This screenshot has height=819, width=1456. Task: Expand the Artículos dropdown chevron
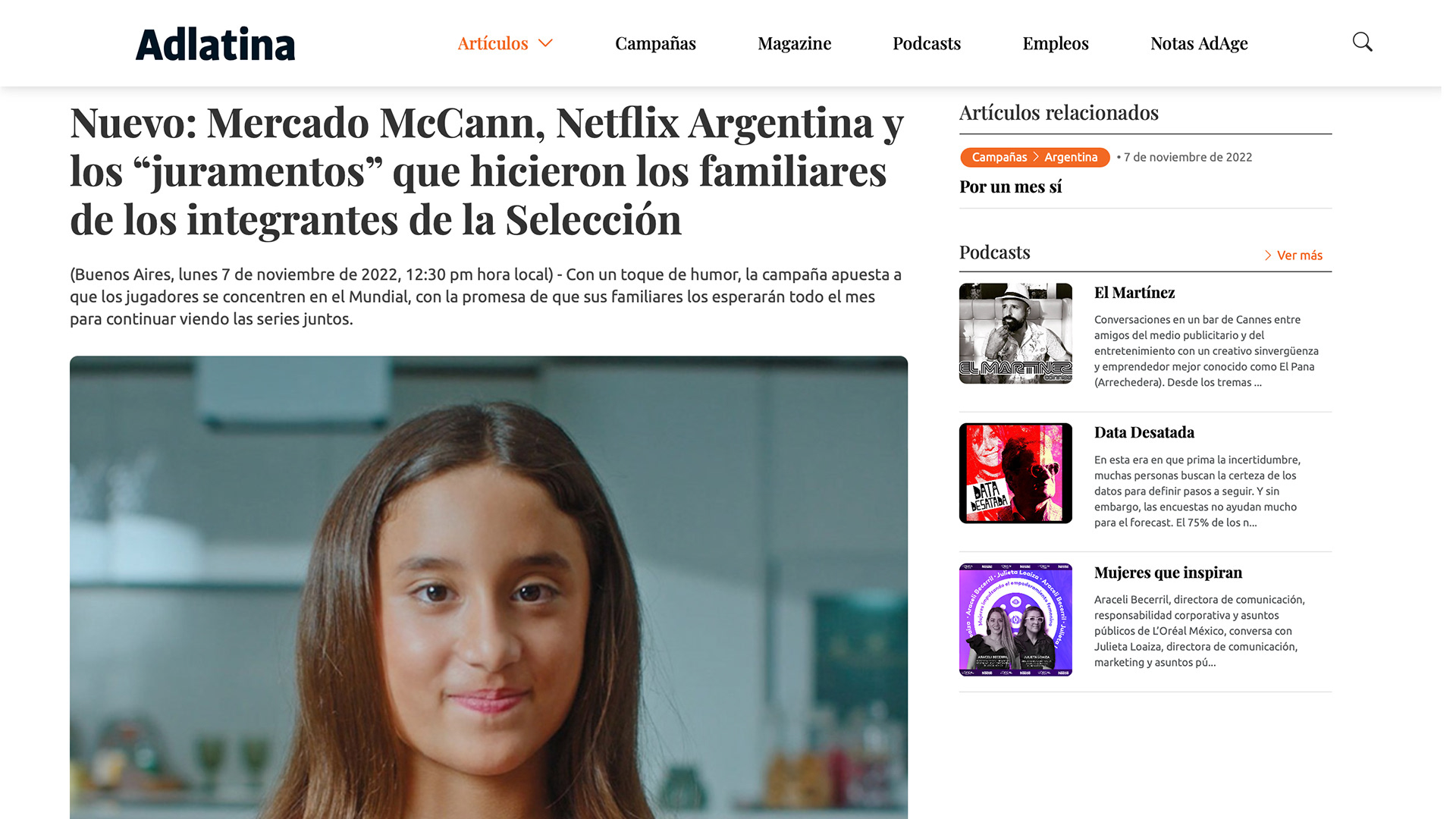pos(545,43)
